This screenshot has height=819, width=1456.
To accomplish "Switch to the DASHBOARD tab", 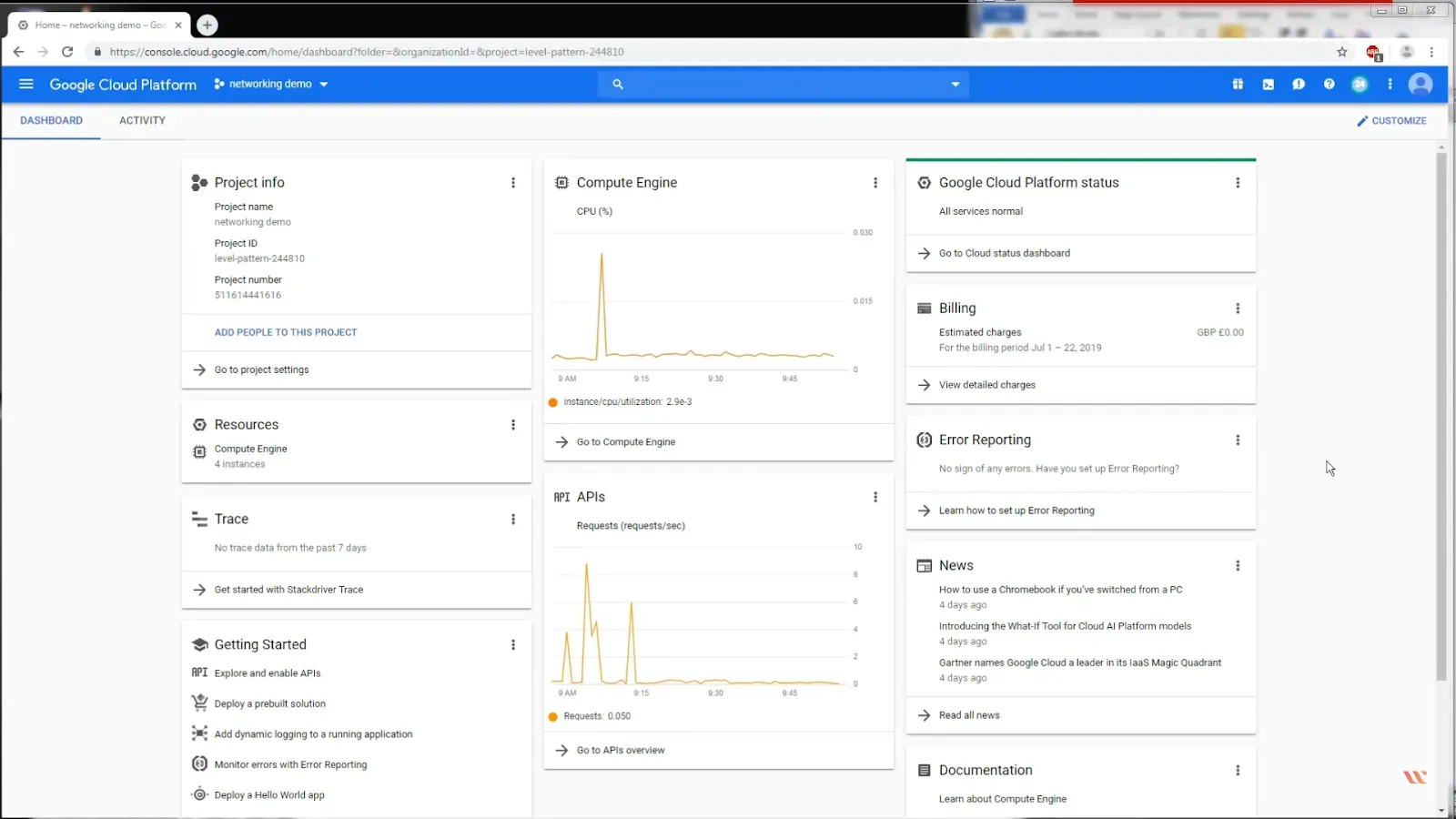I will 51,120.
